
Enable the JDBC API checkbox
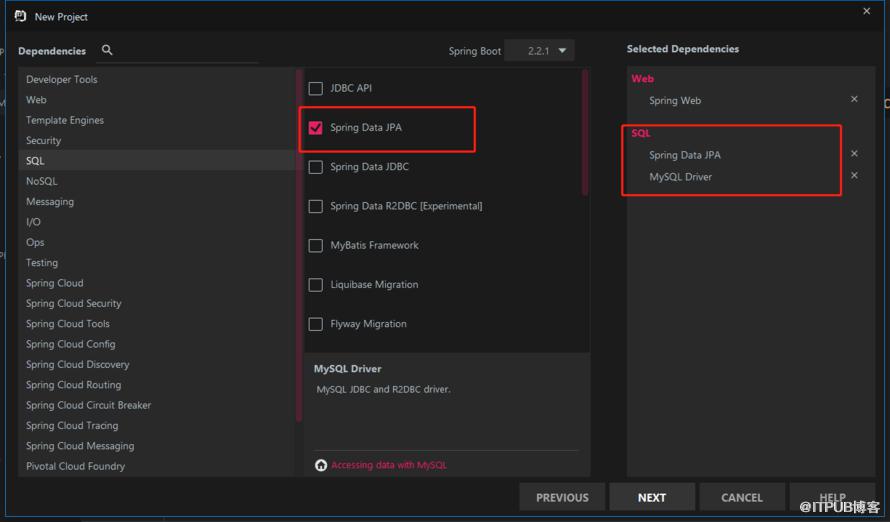pyautogui.click(x=316, y=89)
